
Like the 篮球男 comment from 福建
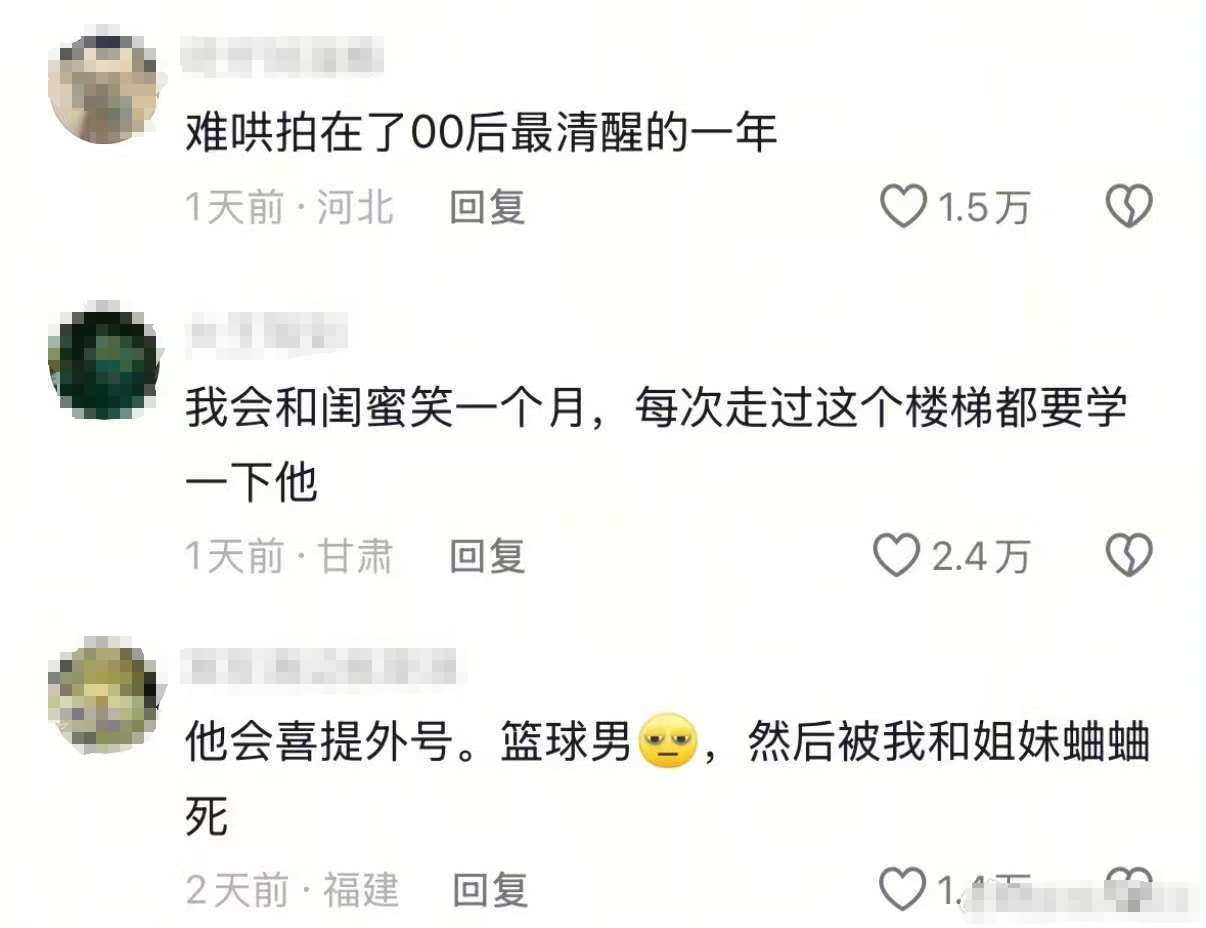pos(902,888)
